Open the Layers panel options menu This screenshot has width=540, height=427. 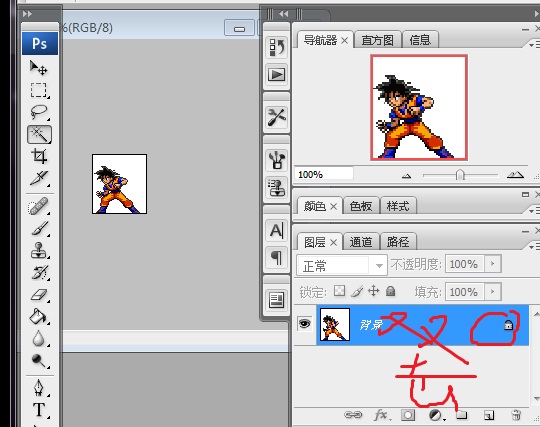click(x=534, y=247)
